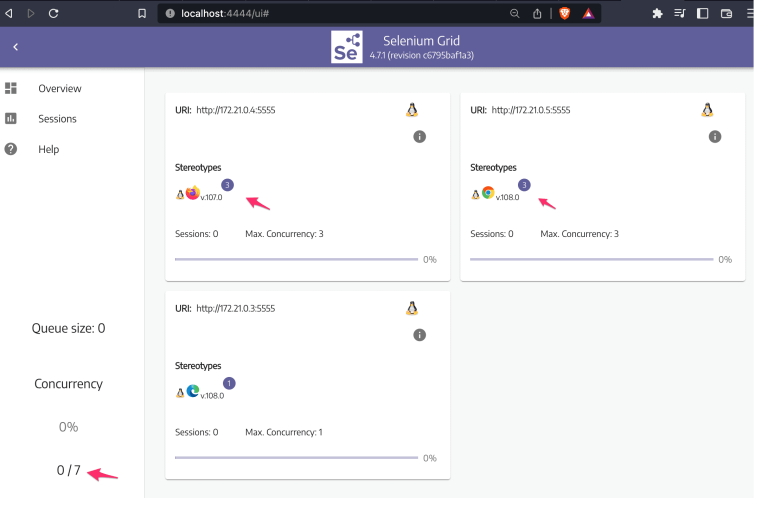The height and width of the screenshot is (512, 768).
Task: Click Linux penguin icon on 172.21.0.4 node
Action: (412, 110)
